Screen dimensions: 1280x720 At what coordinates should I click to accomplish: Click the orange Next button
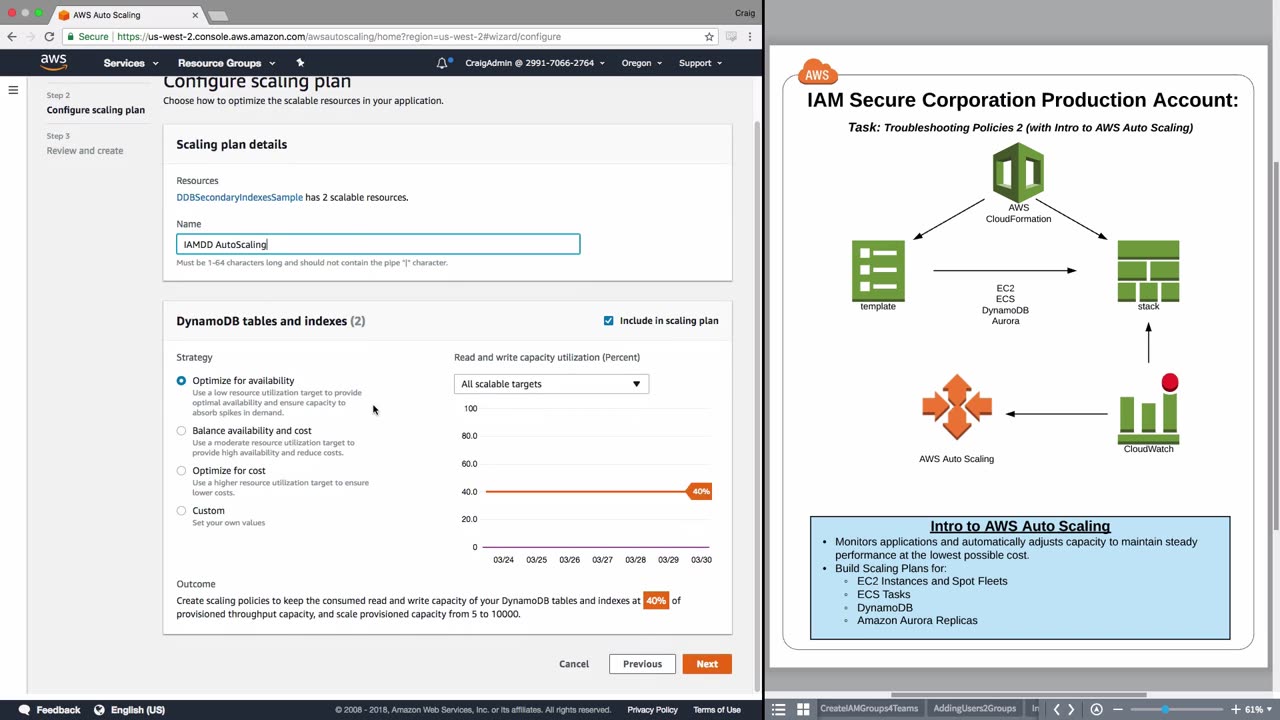pos(707,664)
